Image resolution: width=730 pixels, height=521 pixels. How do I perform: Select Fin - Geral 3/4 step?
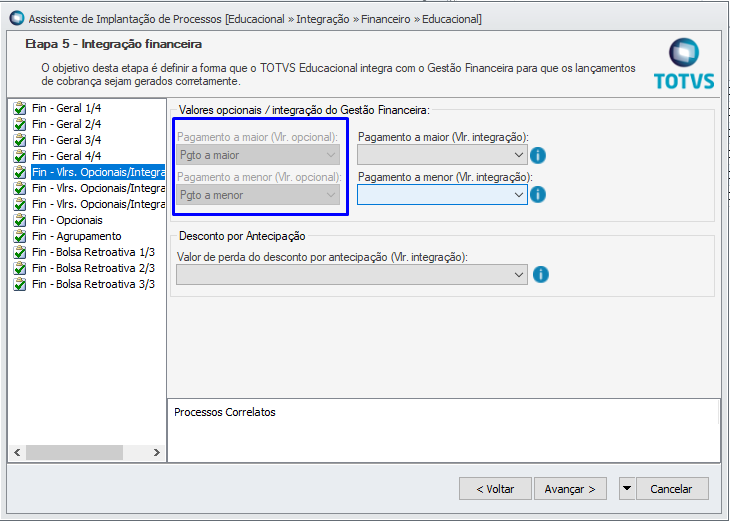pos(67,140)
